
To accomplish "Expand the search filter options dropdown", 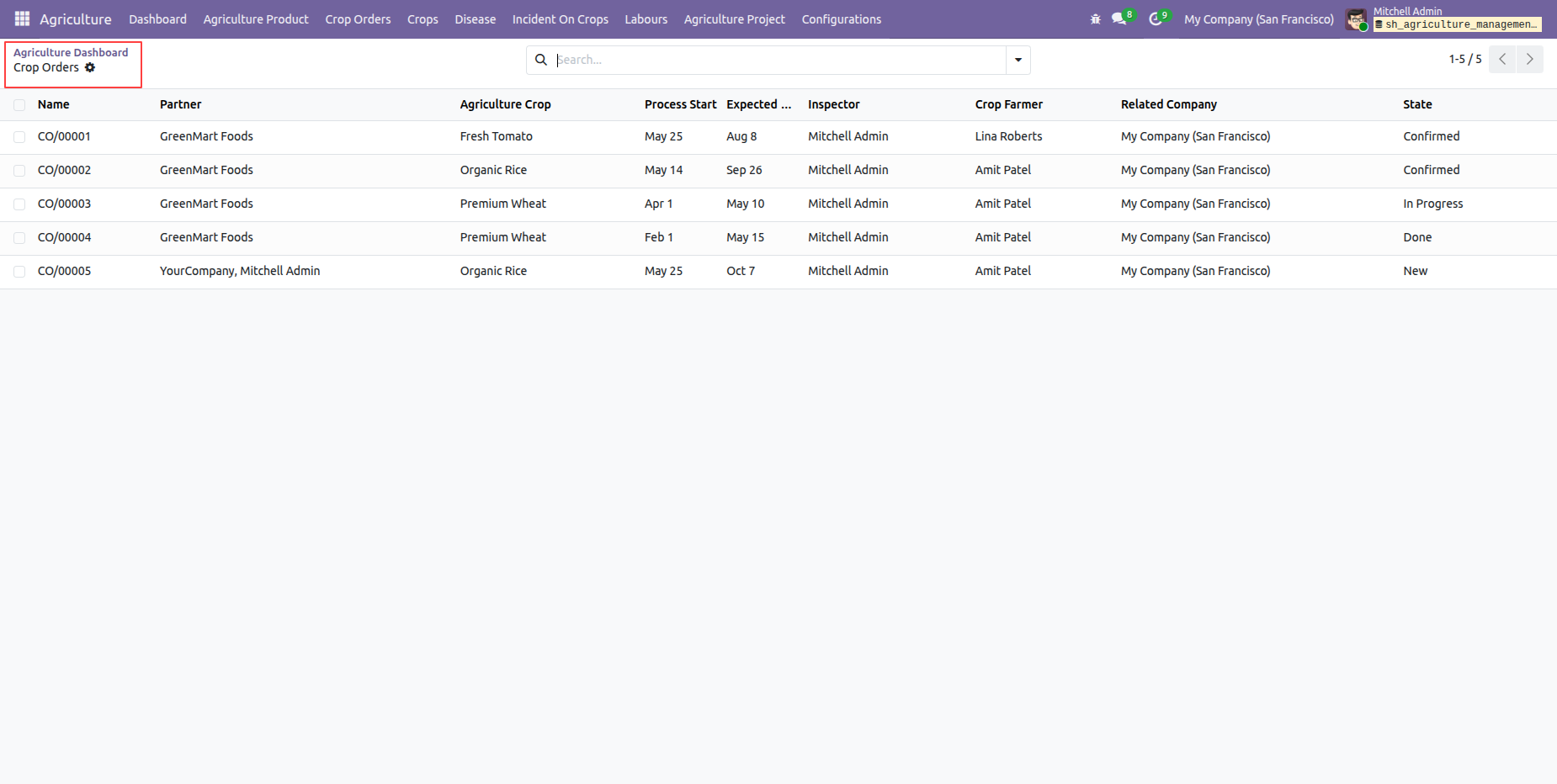I will coord(1018,60).
